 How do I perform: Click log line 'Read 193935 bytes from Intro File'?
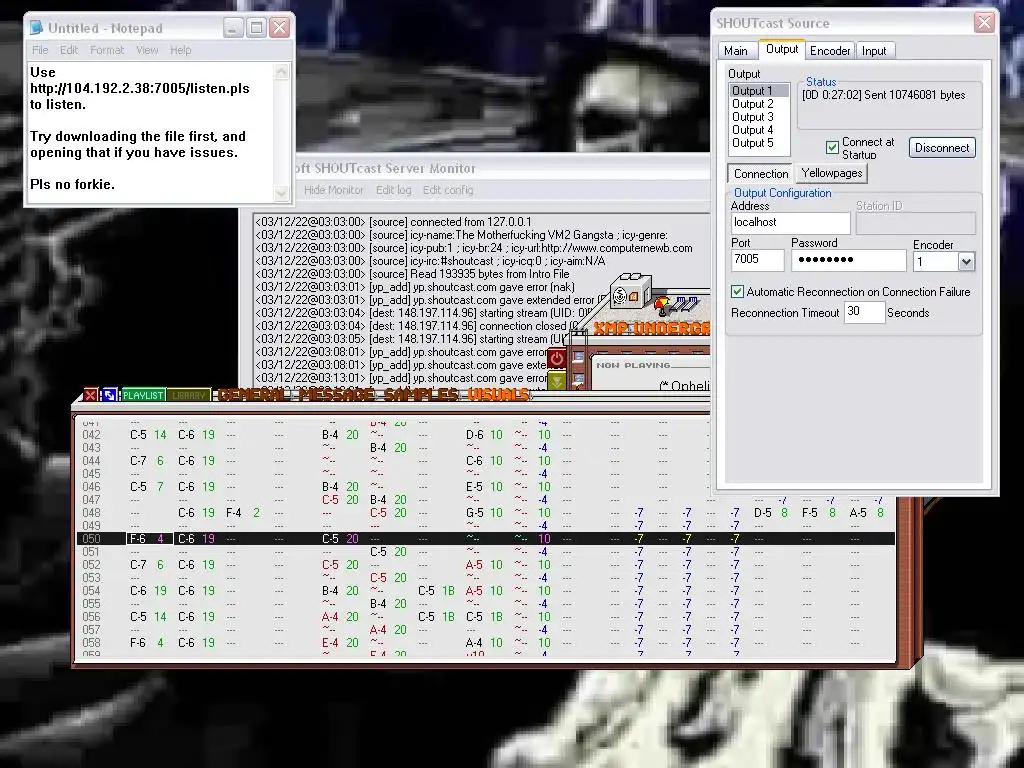point(412,274)
